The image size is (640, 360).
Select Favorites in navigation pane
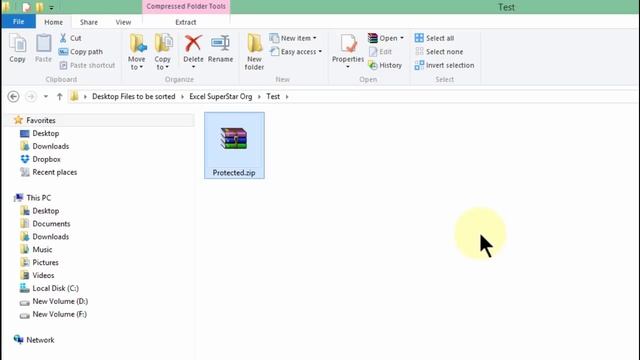(x=41, y=120)
